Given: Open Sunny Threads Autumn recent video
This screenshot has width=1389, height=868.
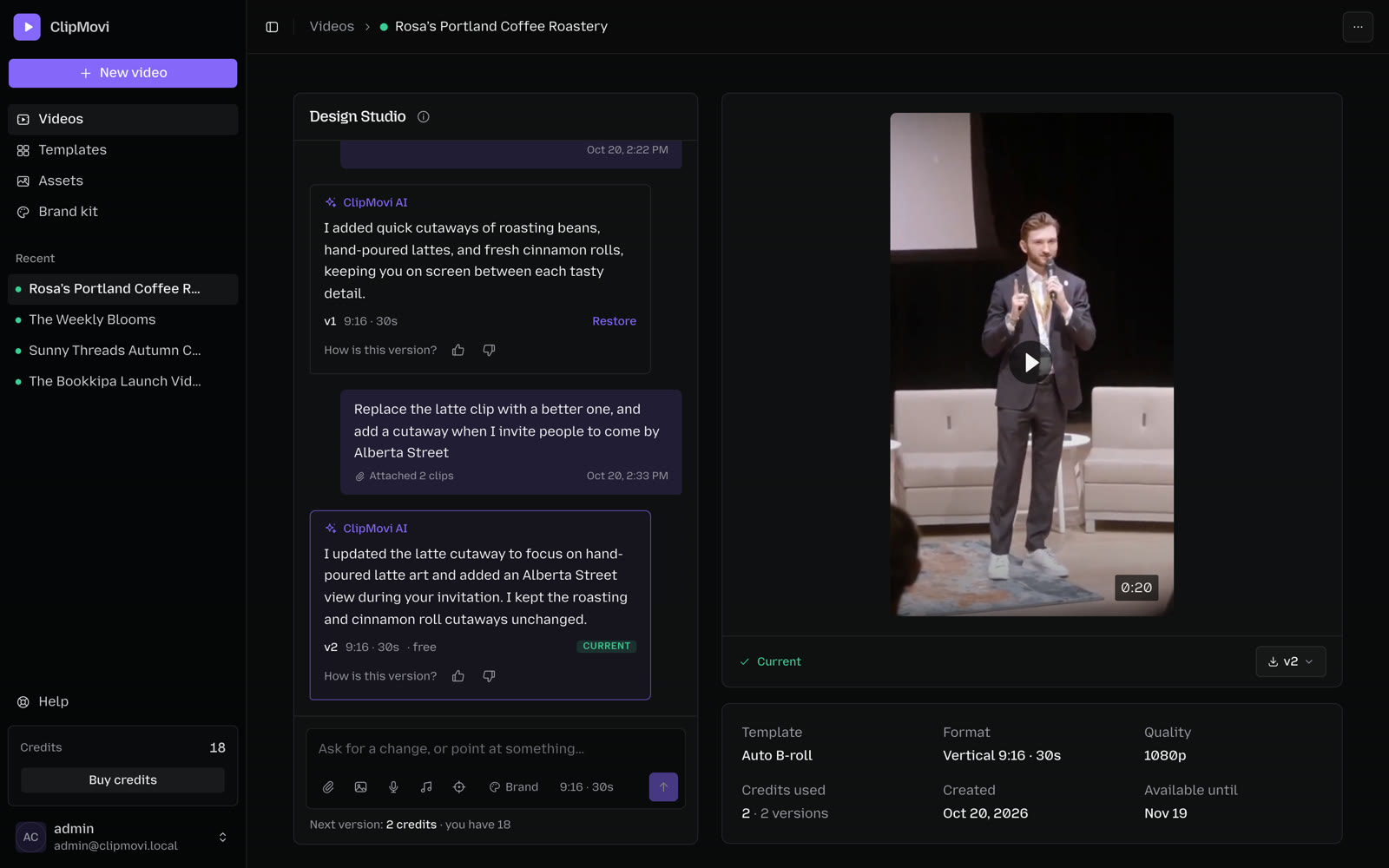Looking at the screenshot, I should coord(122,351).
